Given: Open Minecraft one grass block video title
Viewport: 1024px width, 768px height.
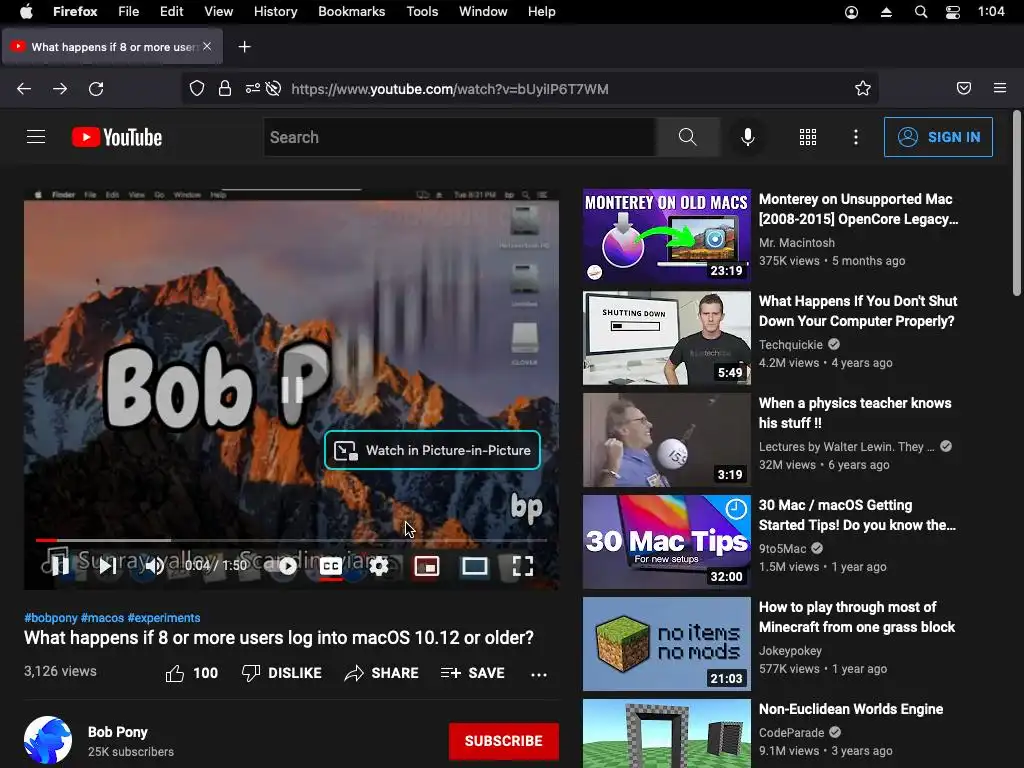Looking at the screenshot, I should 857,617.
